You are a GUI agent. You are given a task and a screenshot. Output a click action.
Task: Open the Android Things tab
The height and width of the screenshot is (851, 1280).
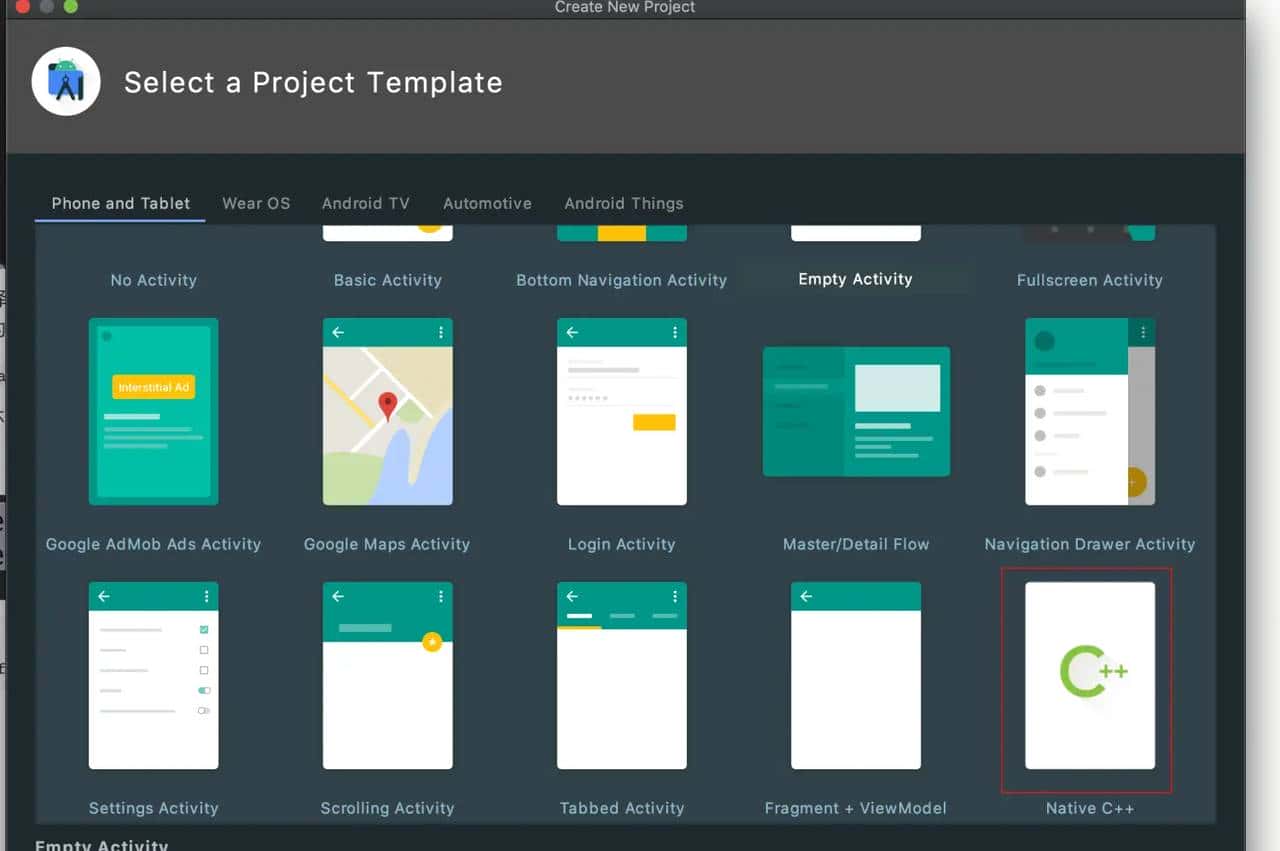click(x=624, y=203)
